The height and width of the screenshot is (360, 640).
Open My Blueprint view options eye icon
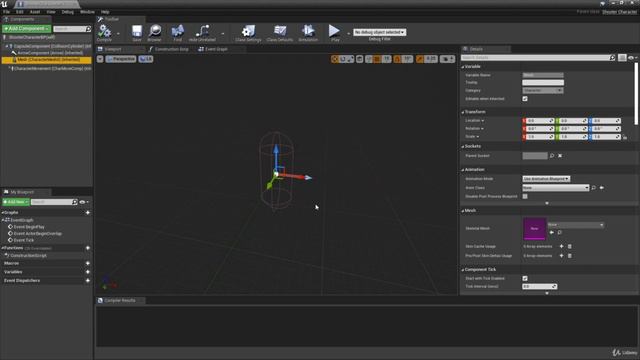[84, 202]
